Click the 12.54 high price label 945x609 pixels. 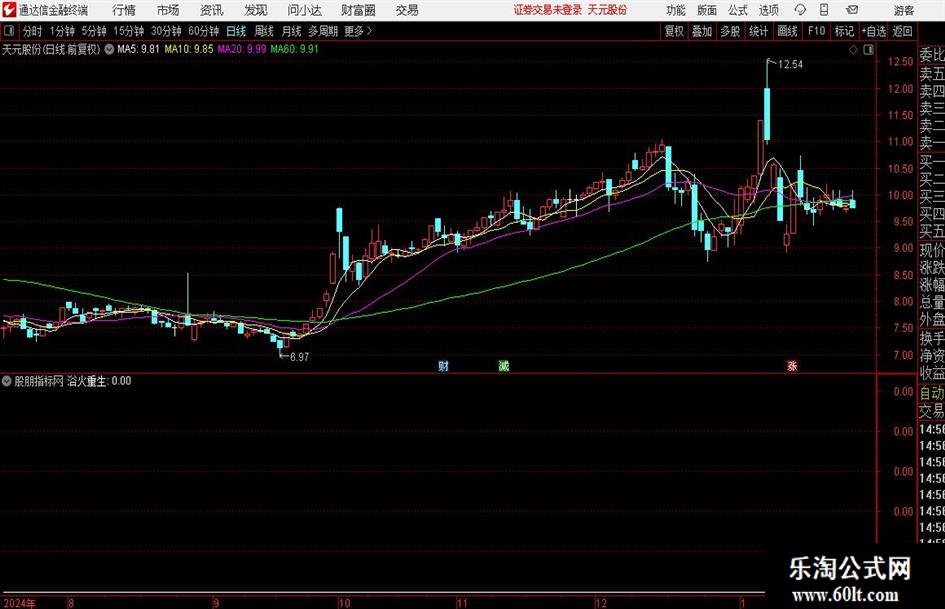click(790, 65)
